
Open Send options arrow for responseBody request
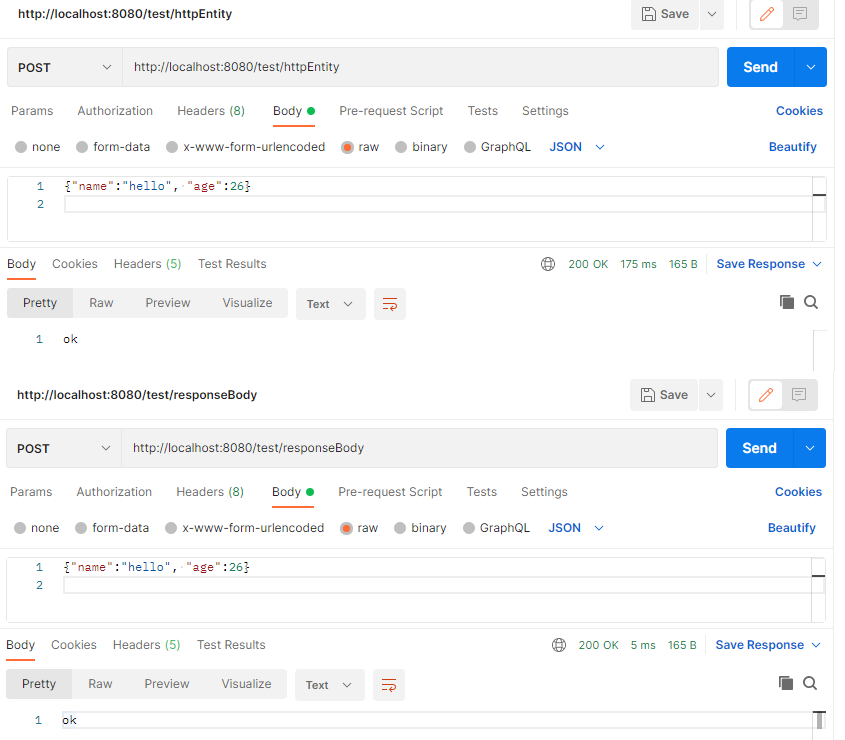click(x=809, y=448)
